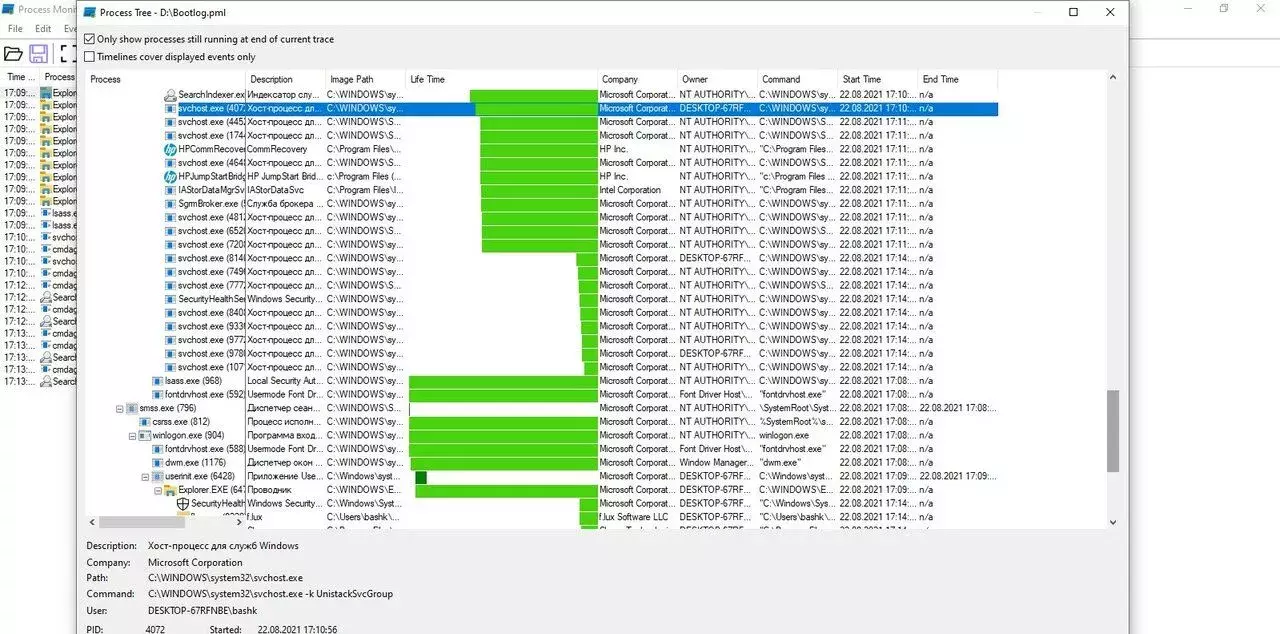Viewport: 1280px width, 634px height.
Task: Click the icon of SecurityHealthService with Windows Security description
Action: pos(171,299)
